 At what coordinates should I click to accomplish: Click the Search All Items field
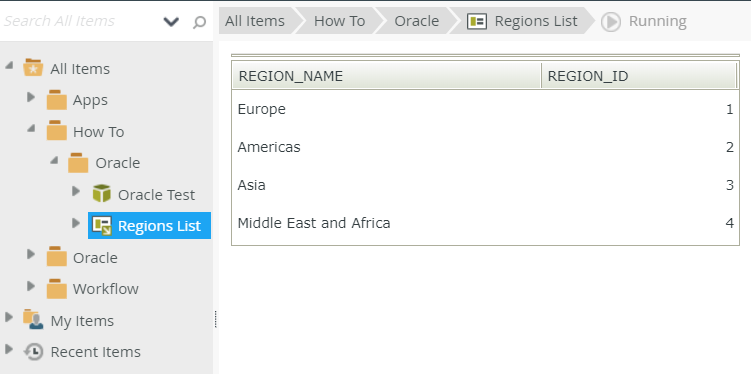pos(81,21)
